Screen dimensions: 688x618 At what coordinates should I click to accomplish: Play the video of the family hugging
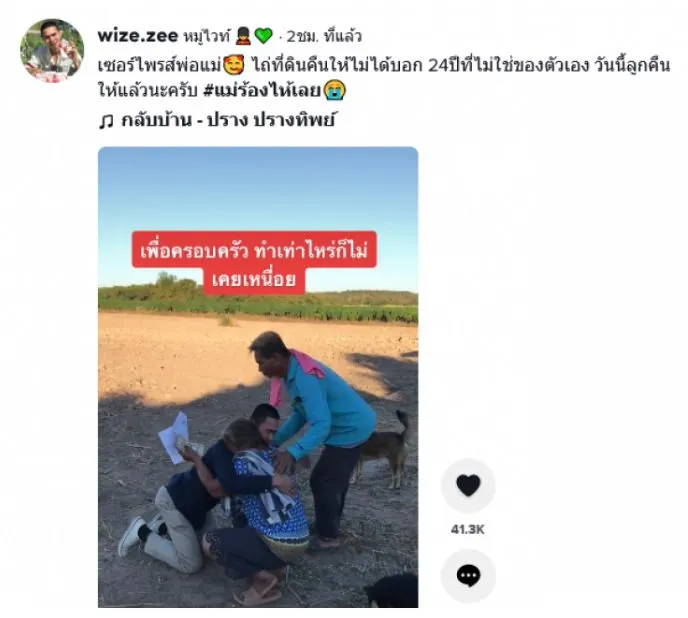258,377
